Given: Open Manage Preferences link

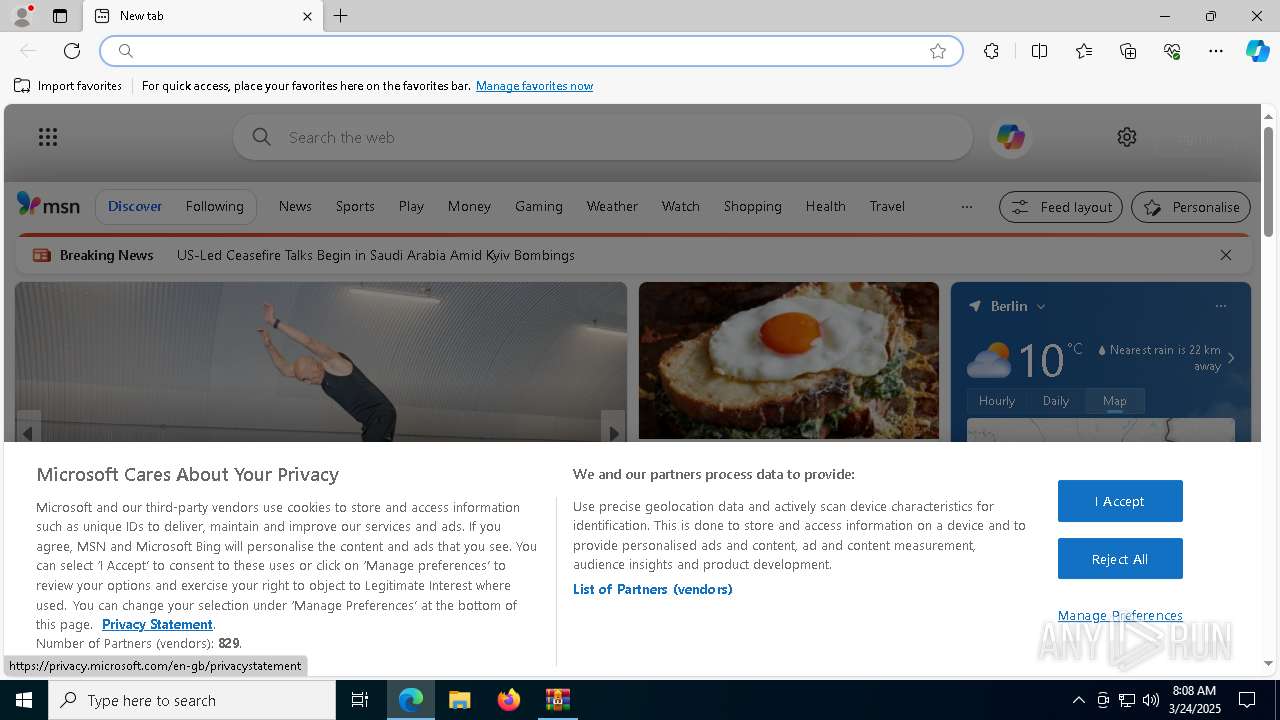Looking at the screenshot, I should [1120, 615].
